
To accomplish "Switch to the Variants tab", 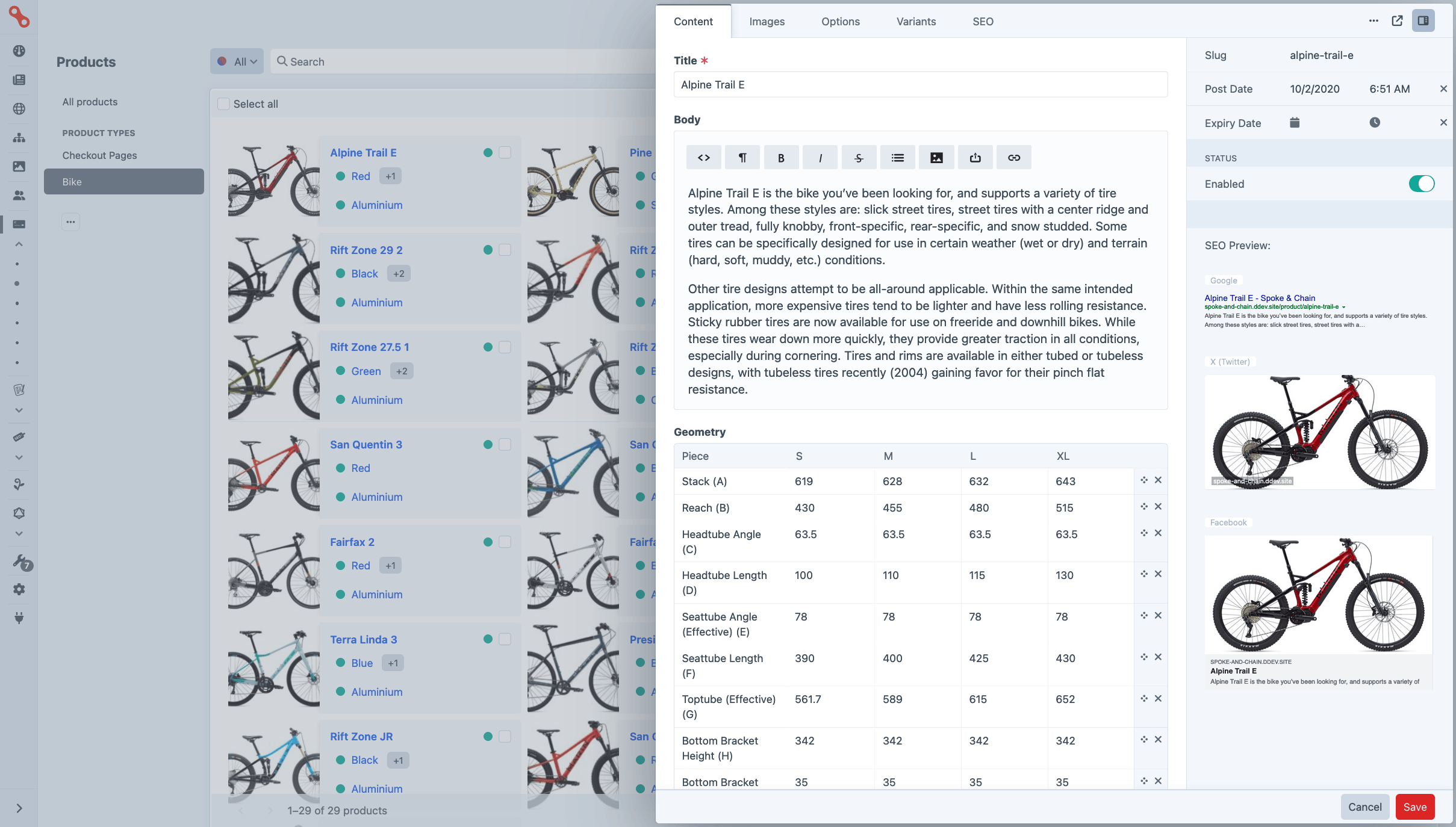I will pos(916,22).
